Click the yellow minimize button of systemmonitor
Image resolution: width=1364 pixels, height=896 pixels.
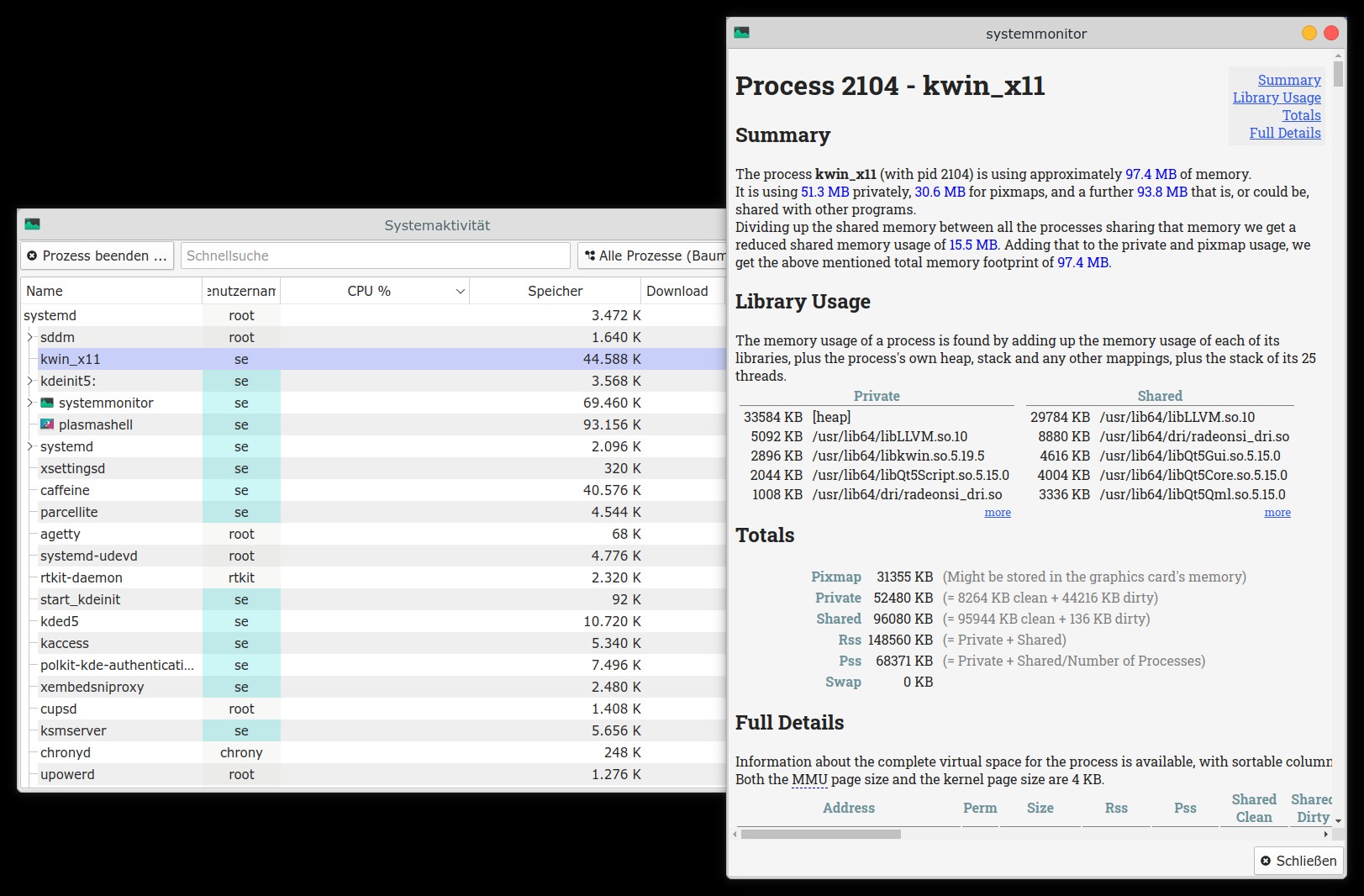[1309, 33]
